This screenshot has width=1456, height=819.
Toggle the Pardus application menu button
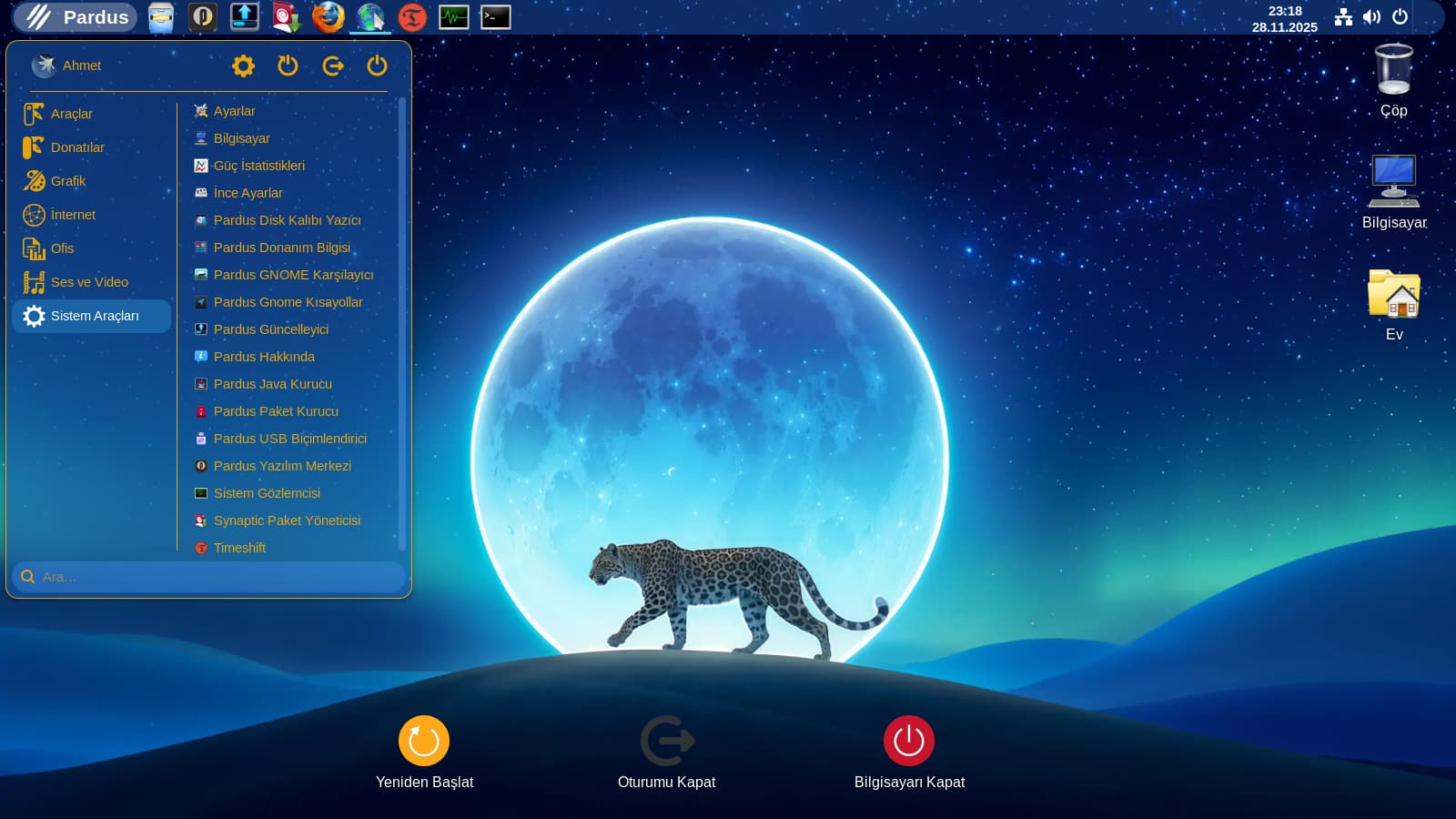pos(76,17)
